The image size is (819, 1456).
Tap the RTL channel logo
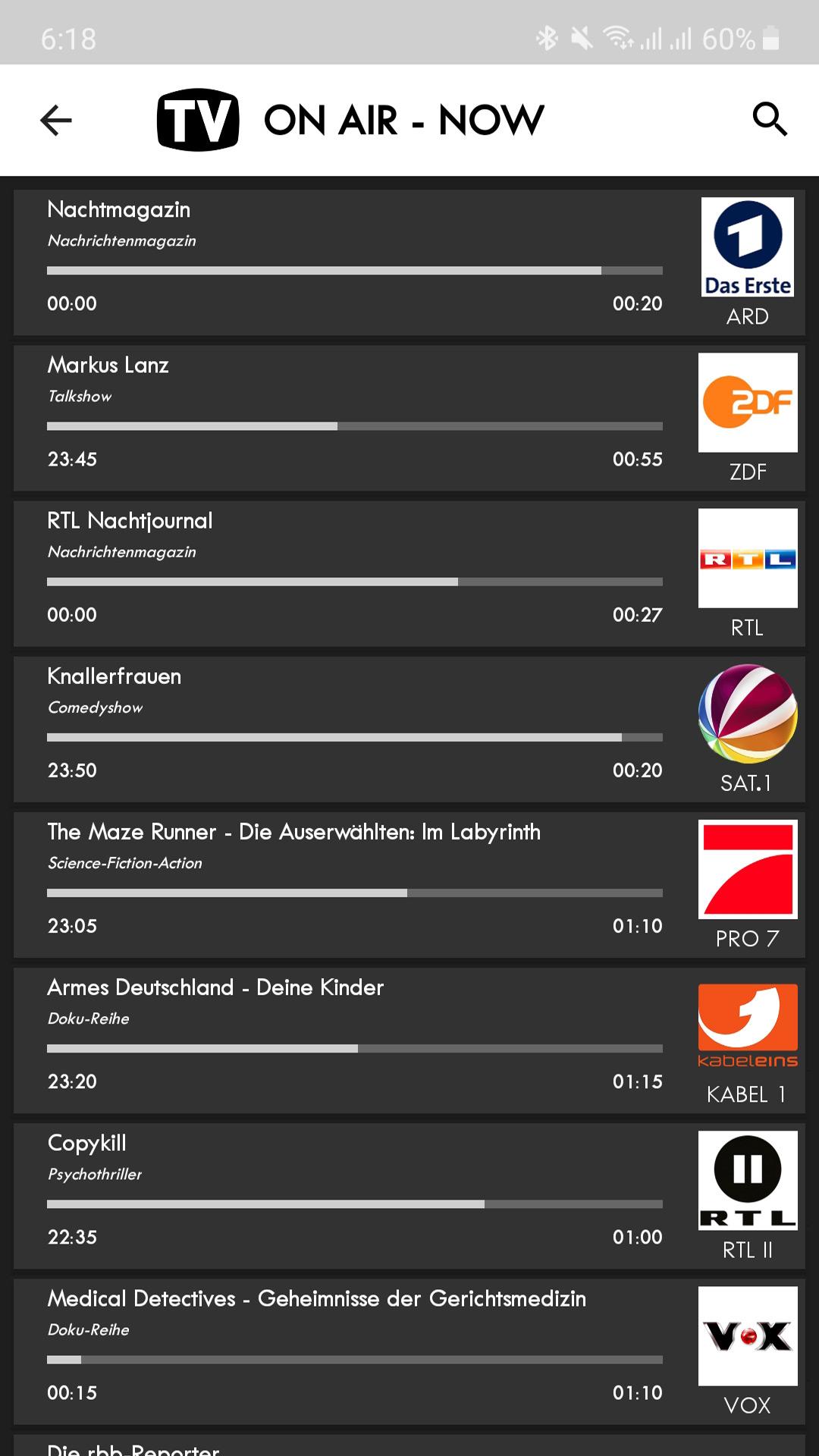pos(747,558)
